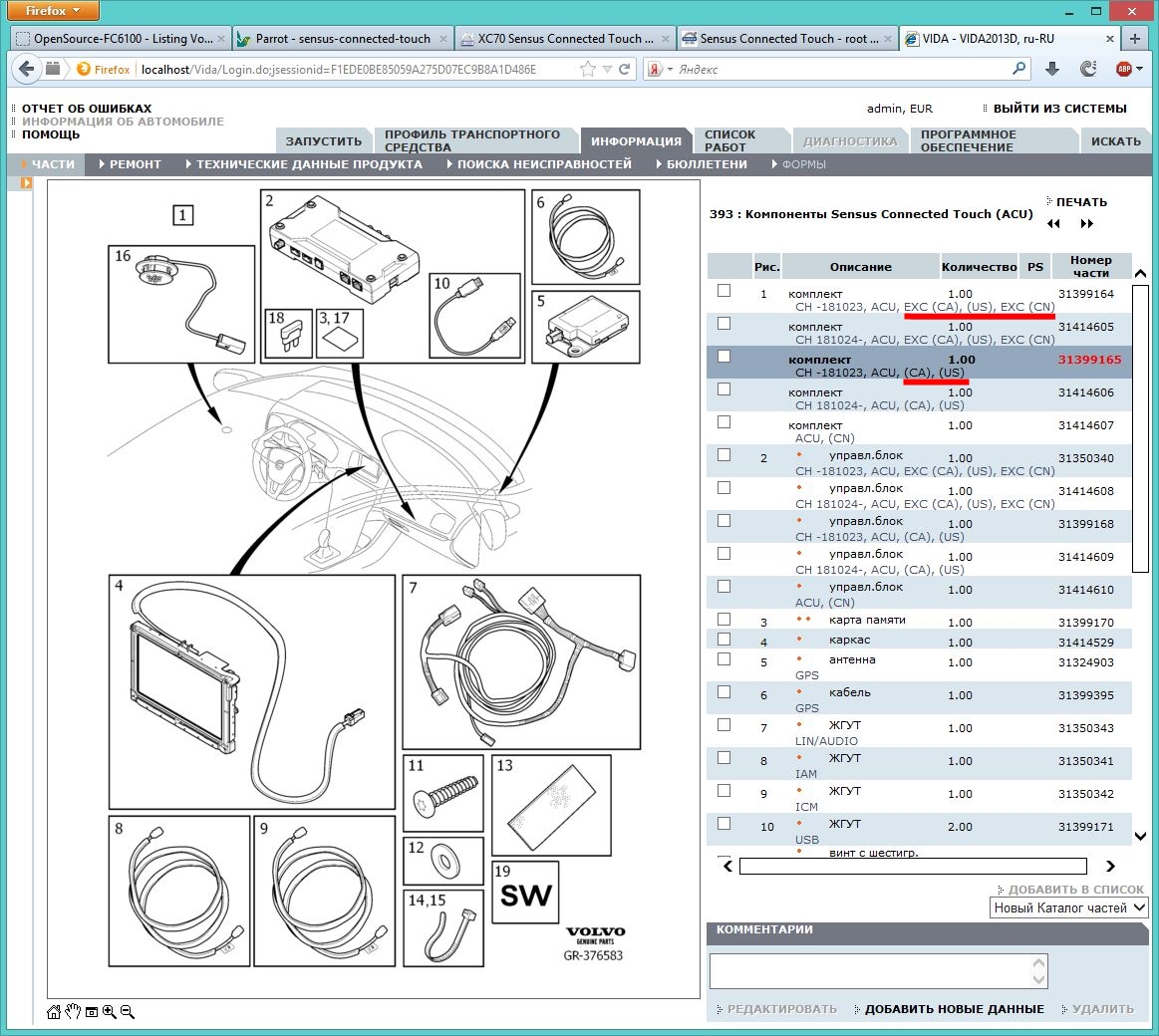Click the Firefox site identity icon in address bar
This screenshot has height=1036, width=1159.
click(84, 69)
